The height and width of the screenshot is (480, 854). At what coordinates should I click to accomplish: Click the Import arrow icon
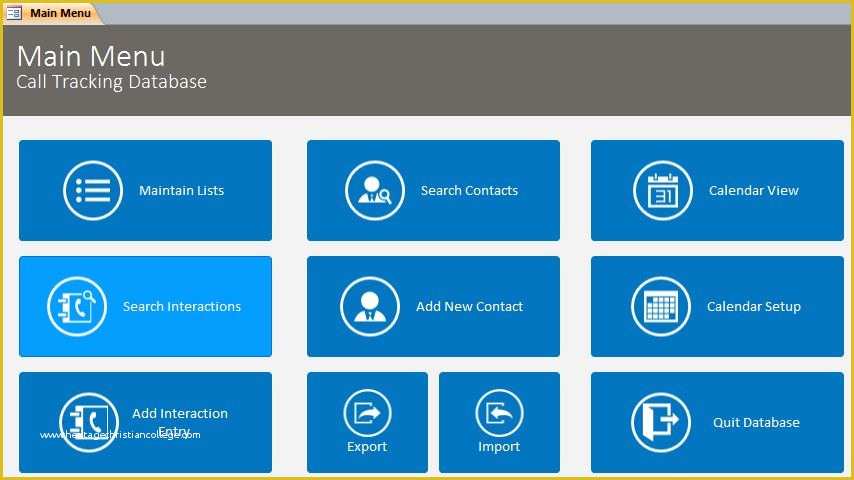tap(499, 413)
